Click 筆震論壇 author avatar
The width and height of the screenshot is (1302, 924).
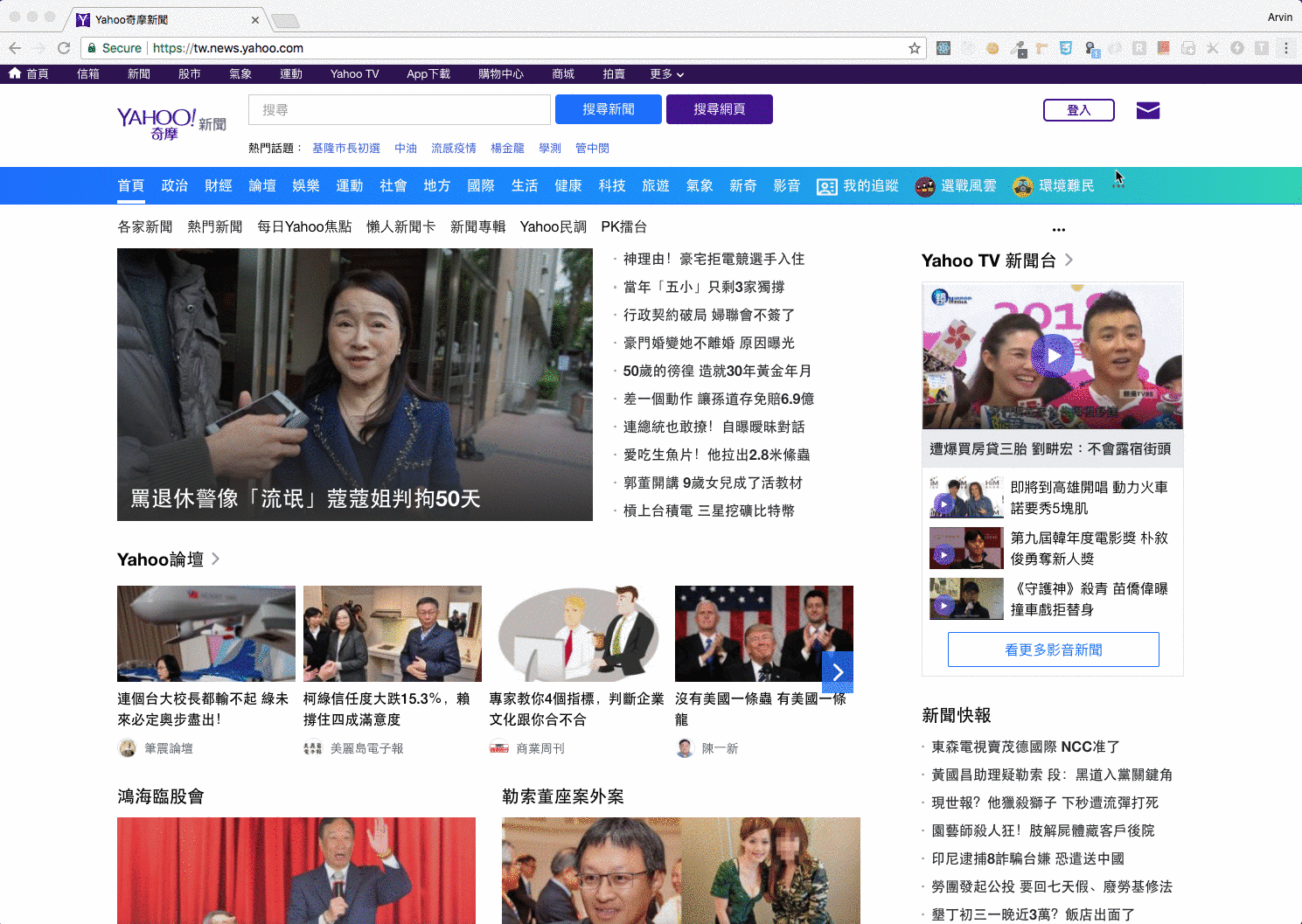127,748
